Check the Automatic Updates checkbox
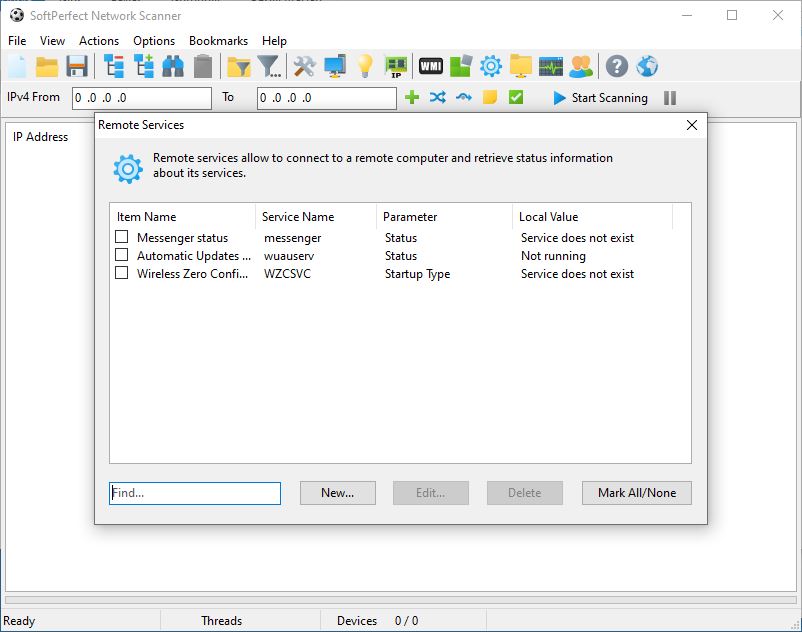The image size is (802, 632). (x=122, y=255)
